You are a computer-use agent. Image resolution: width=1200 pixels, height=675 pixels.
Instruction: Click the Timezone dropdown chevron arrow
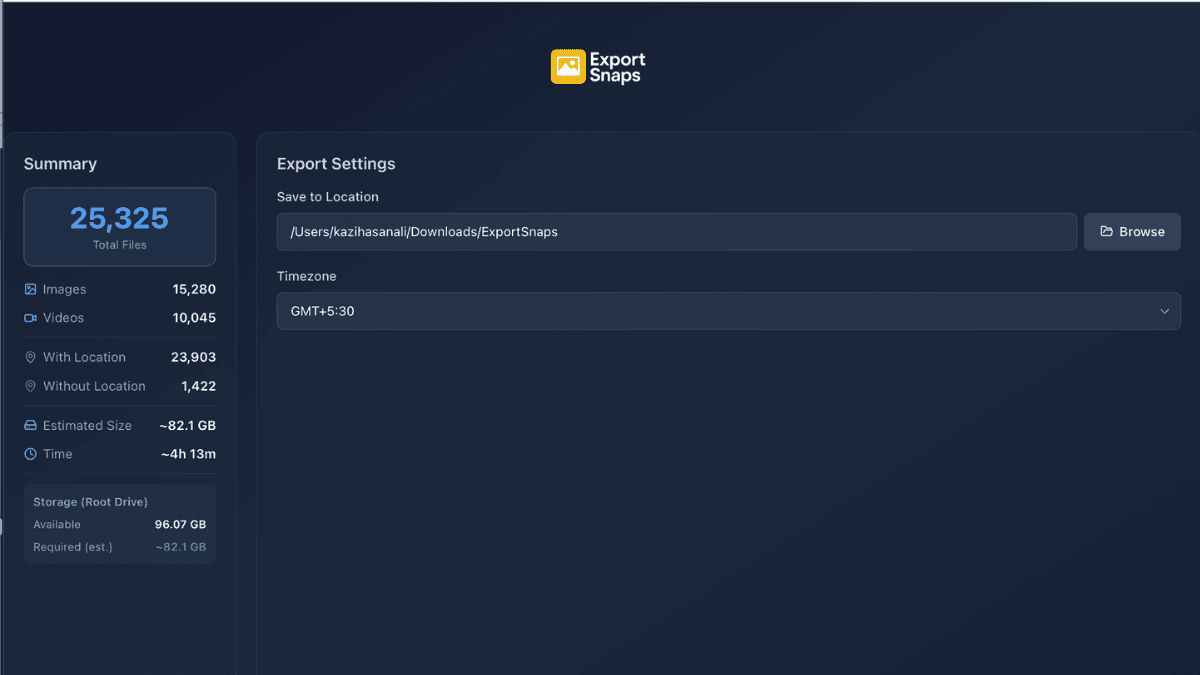pyautogui.click(x=1164, y=311)
